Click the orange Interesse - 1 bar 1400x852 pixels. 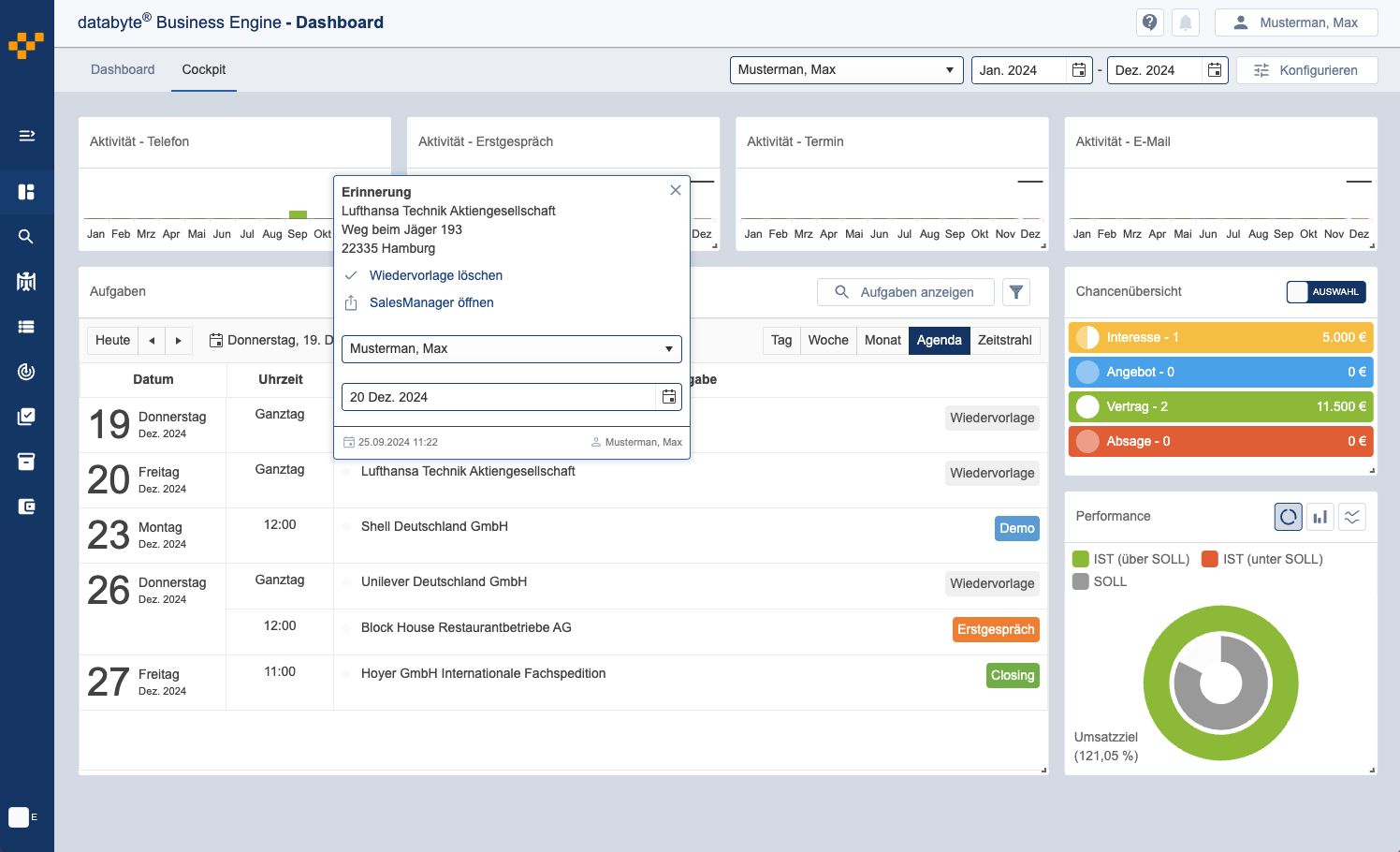1219,338
